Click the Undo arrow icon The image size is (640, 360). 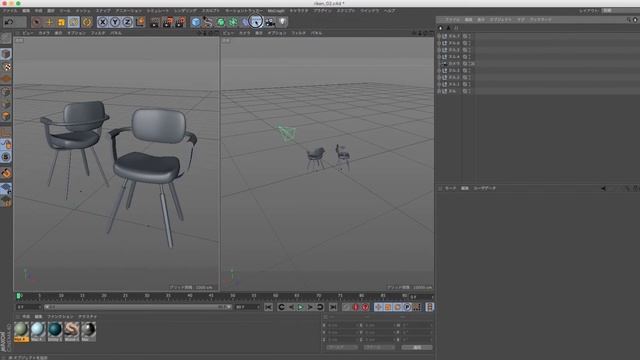(x=9, y=22)
